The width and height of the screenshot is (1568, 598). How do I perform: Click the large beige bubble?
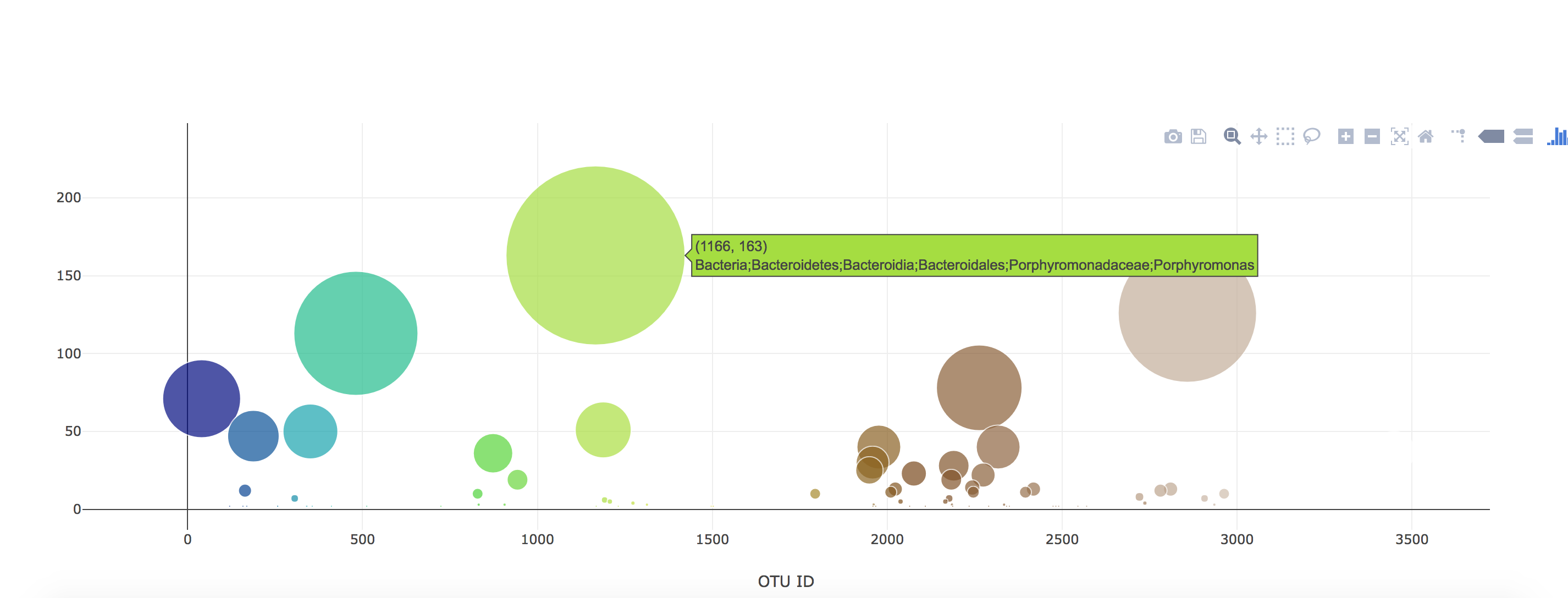pos(1187,323)
